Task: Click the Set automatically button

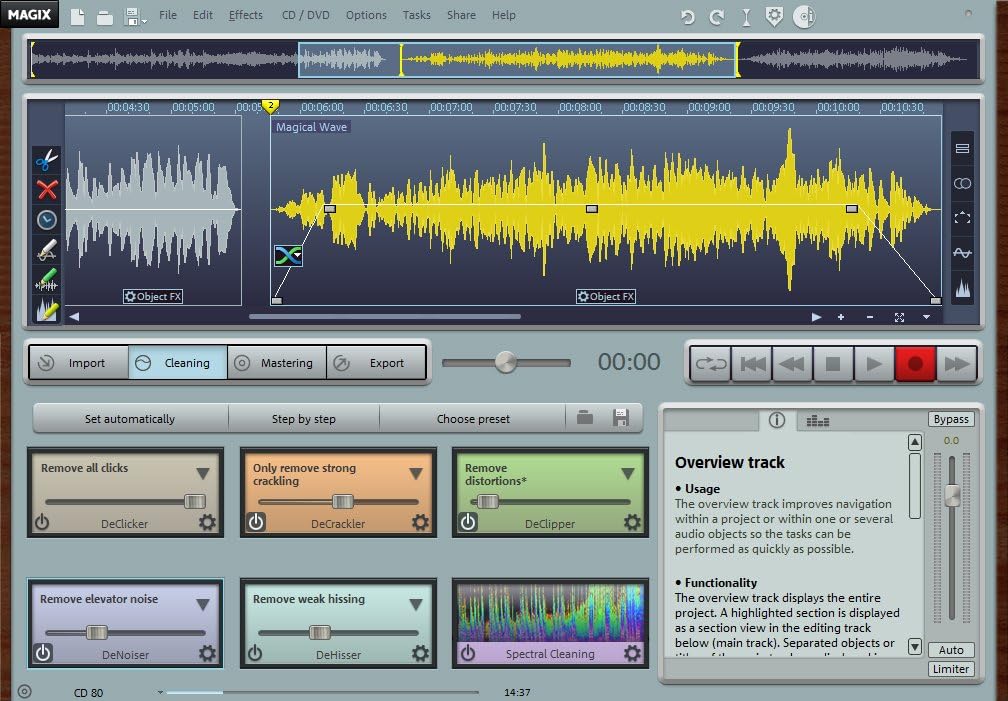Action: click(130, 418)
